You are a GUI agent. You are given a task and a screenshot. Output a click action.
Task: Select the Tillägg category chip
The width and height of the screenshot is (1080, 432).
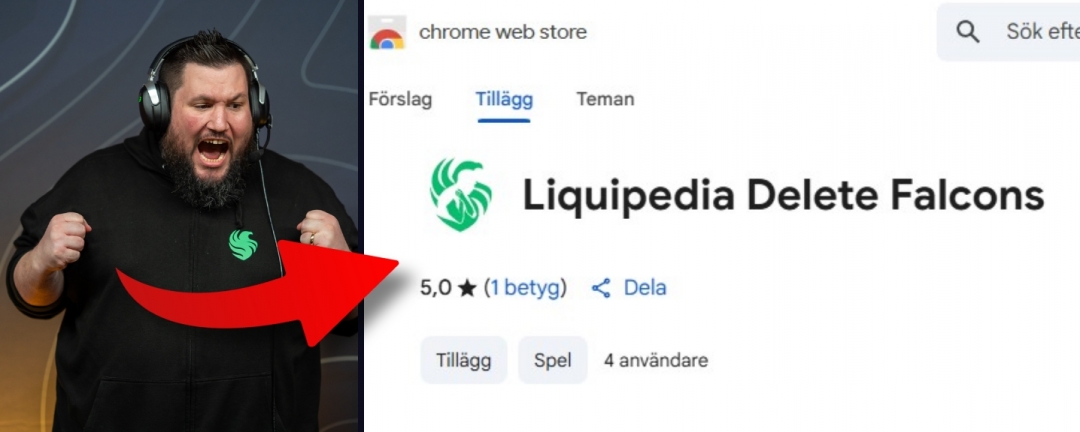pyautogui.click(x=464, y=360)
